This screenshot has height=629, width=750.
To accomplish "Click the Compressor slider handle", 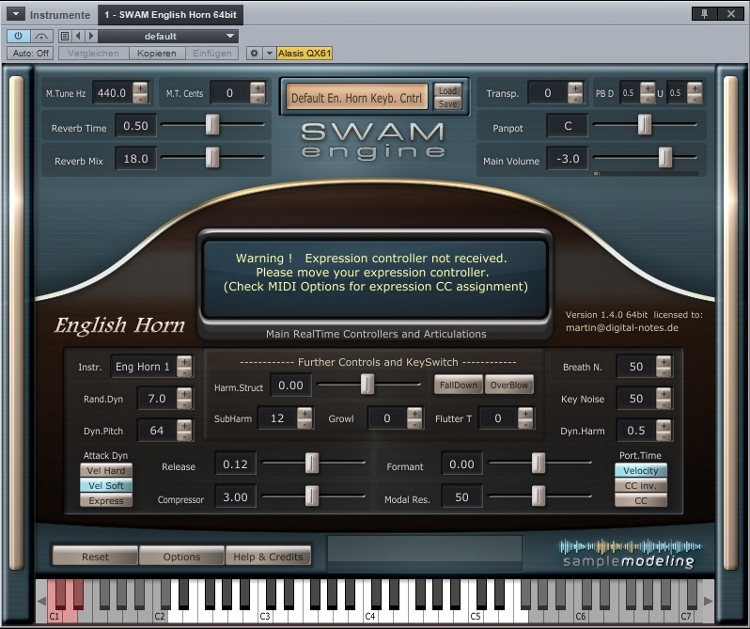I will click(312, 496).
